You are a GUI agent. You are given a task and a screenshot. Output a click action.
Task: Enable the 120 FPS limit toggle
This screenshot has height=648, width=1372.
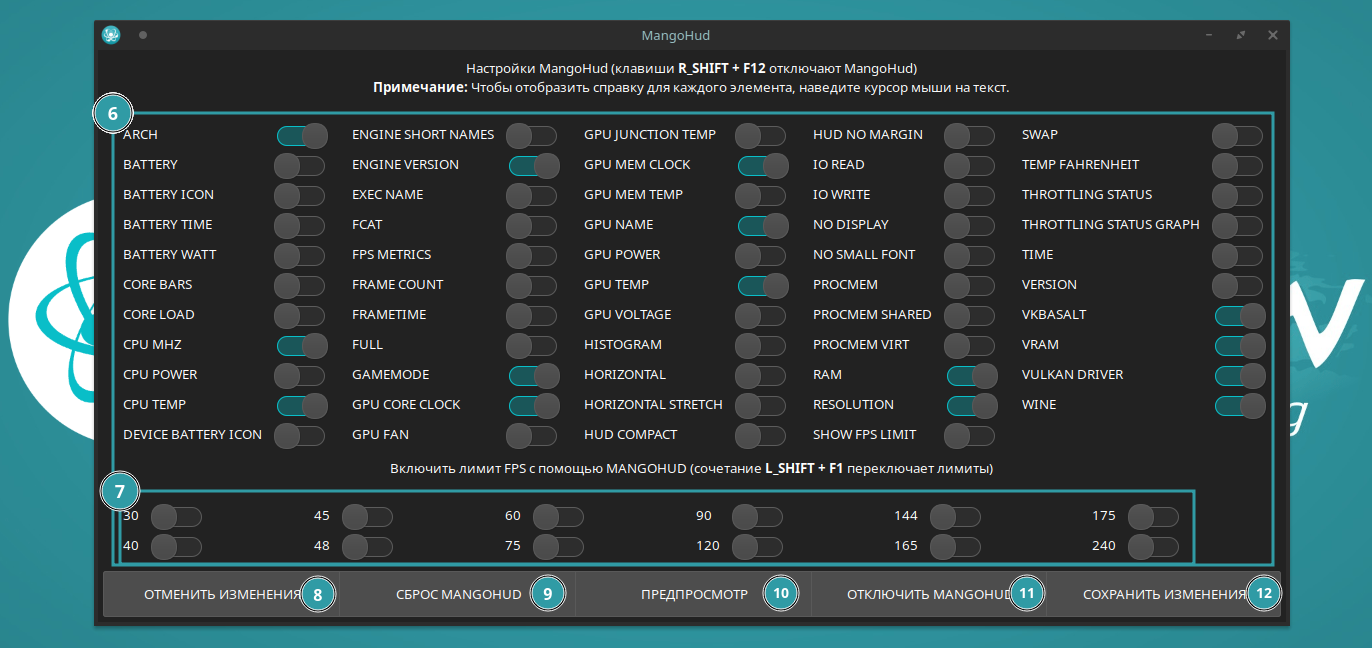(x=758, y=547)
